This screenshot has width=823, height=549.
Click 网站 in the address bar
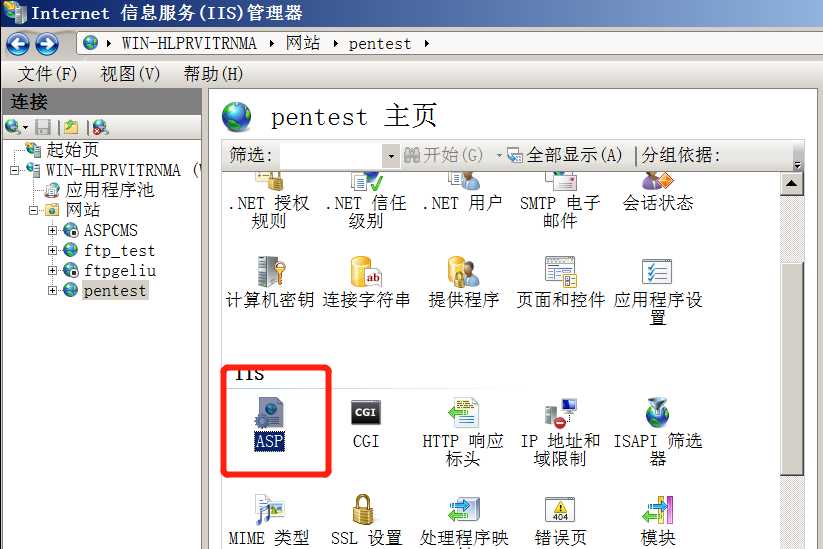click(x=303, y=44)
